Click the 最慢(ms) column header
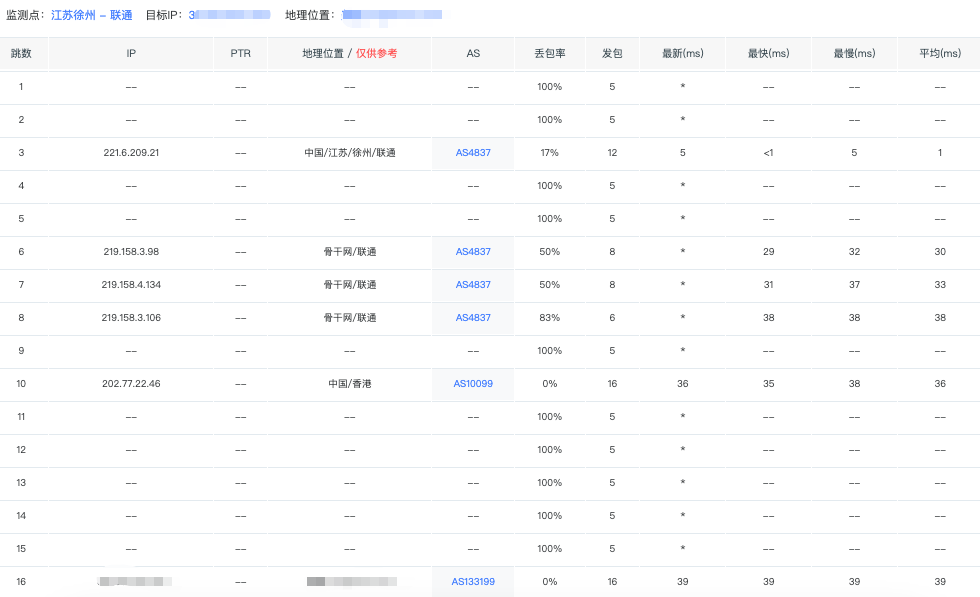 click(854, 53)
